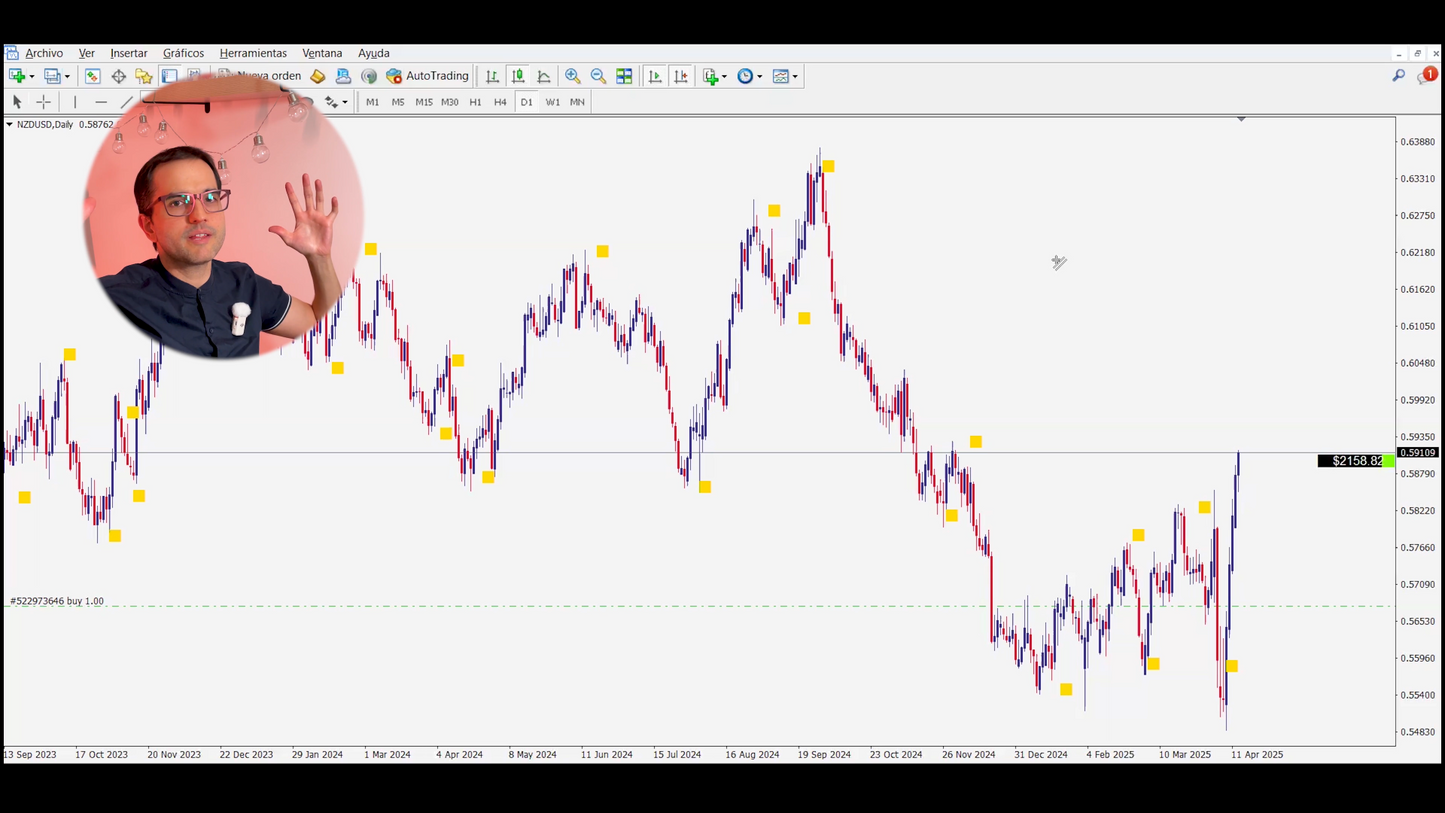Switch to H1 timeframe
Viewport: 1445px width, 813px height.
click(x=475, y=102)
